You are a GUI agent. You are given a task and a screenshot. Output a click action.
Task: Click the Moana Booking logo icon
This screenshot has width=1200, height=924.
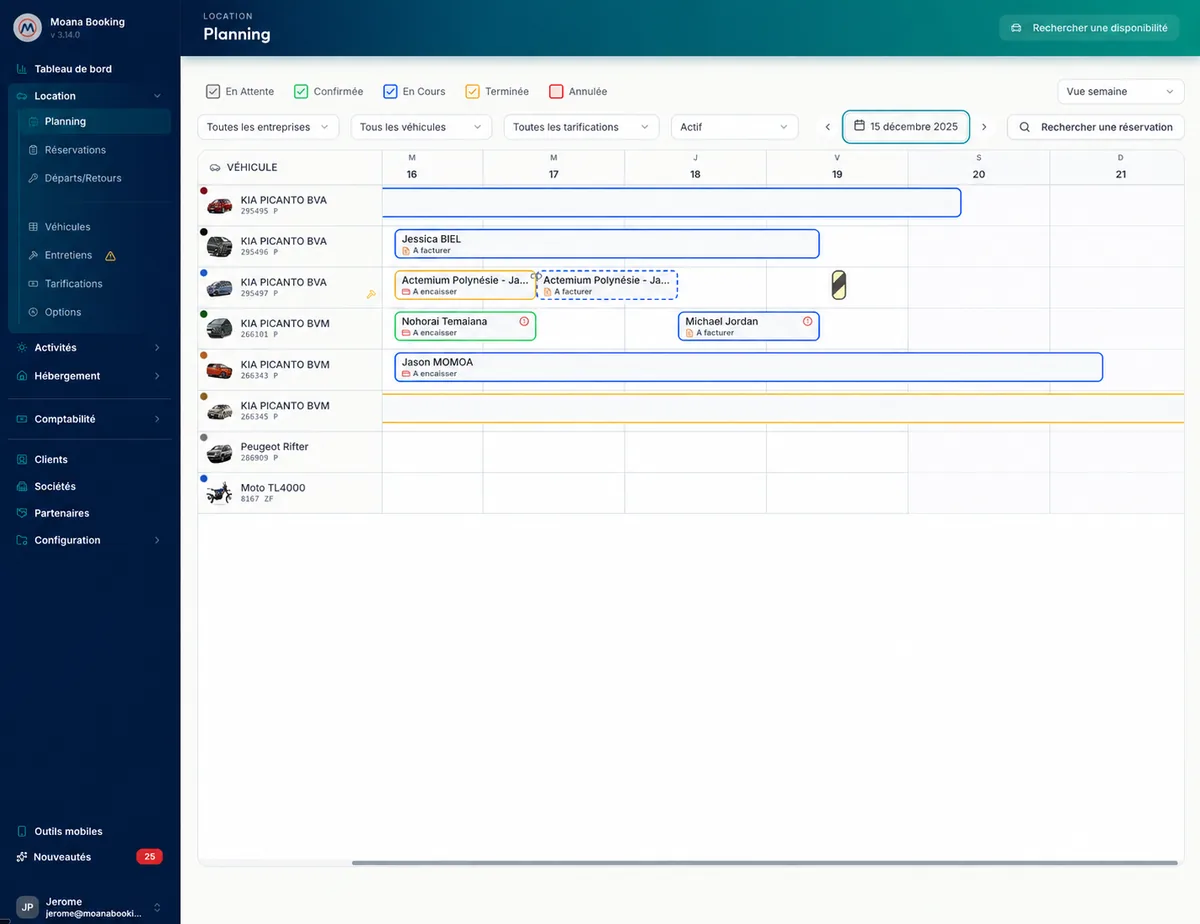click(27, 27)
